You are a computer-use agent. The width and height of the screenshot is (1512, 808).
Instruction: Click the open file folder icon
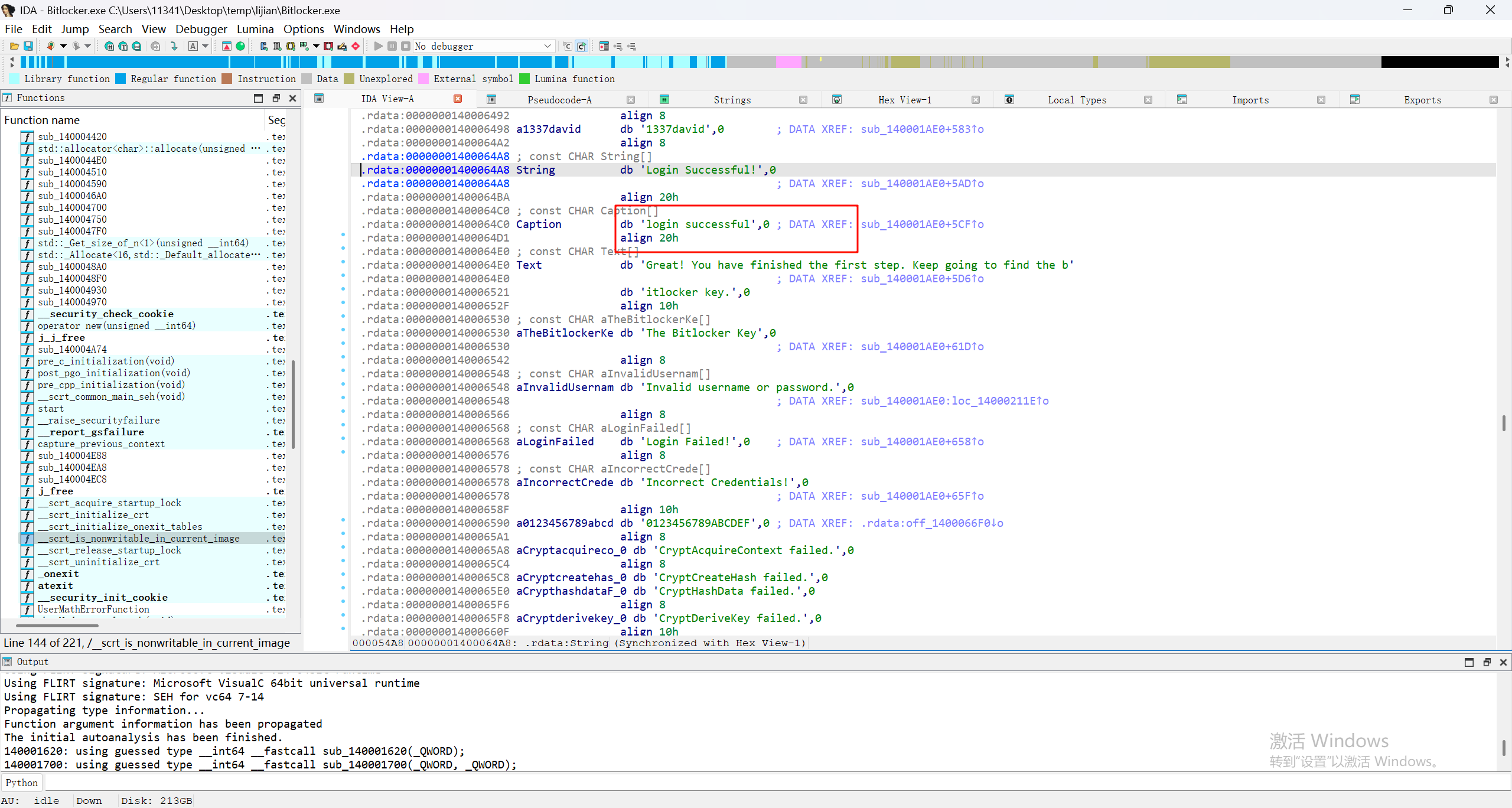pyautogui.click(x=14, y=46)
